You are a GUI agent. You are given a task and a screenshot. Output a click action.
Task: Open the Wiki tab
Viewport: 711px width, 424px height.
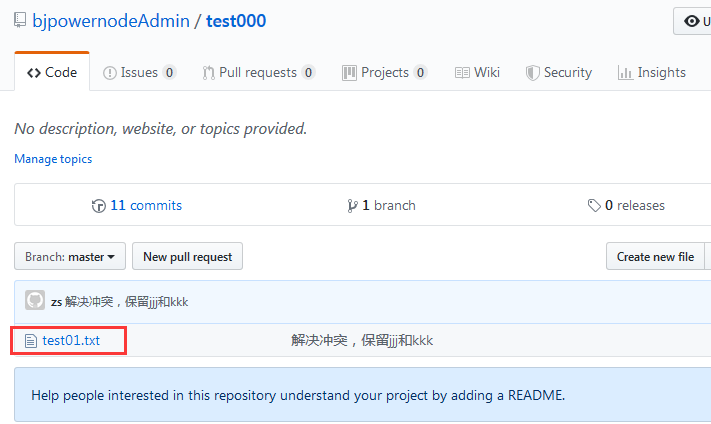(477, 73)
